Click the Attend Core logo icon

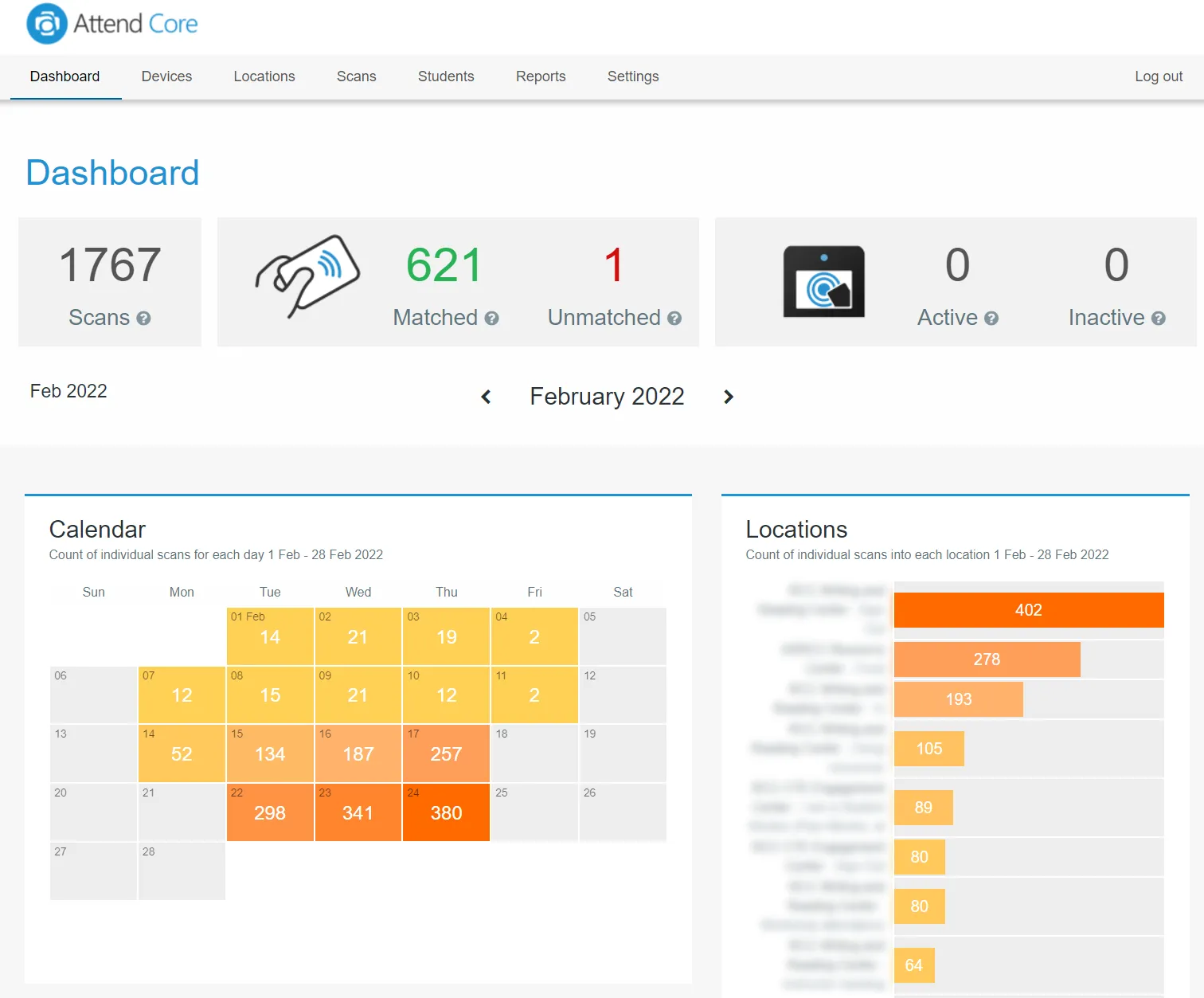47,24
